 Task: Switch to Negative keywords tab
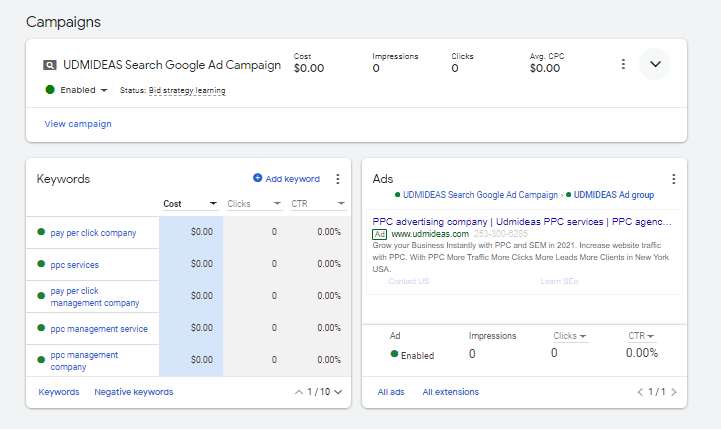coord(133,392)
